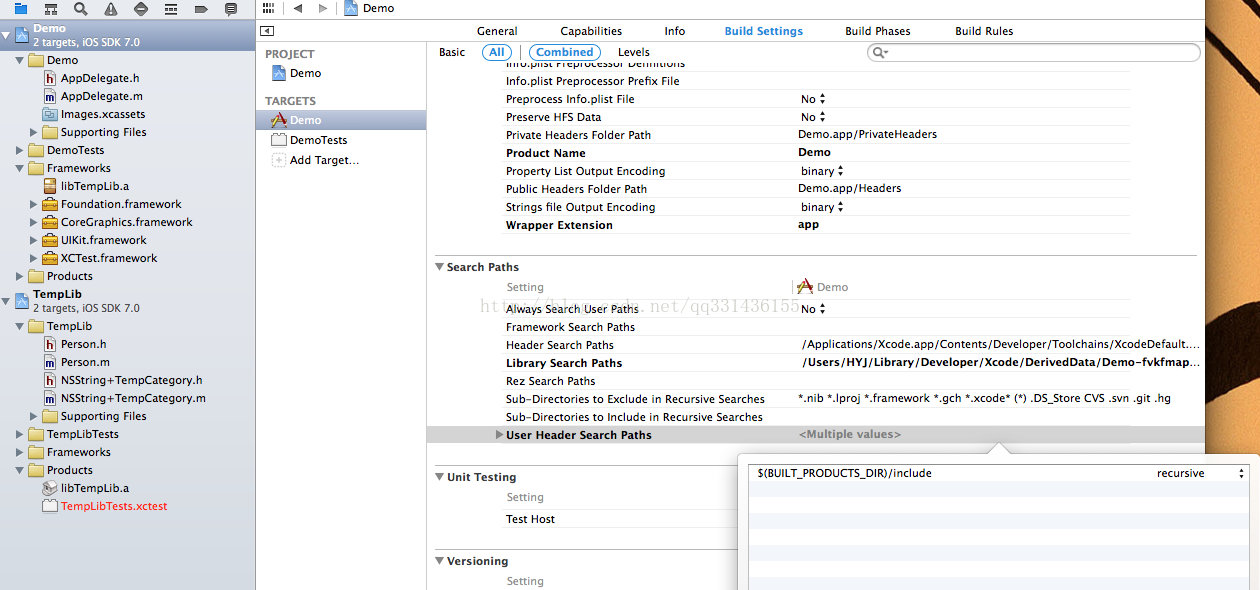This screenshot has height=590, width=1260.
Task: Expand the DemoTests group
Action: [x=20, y=150]
